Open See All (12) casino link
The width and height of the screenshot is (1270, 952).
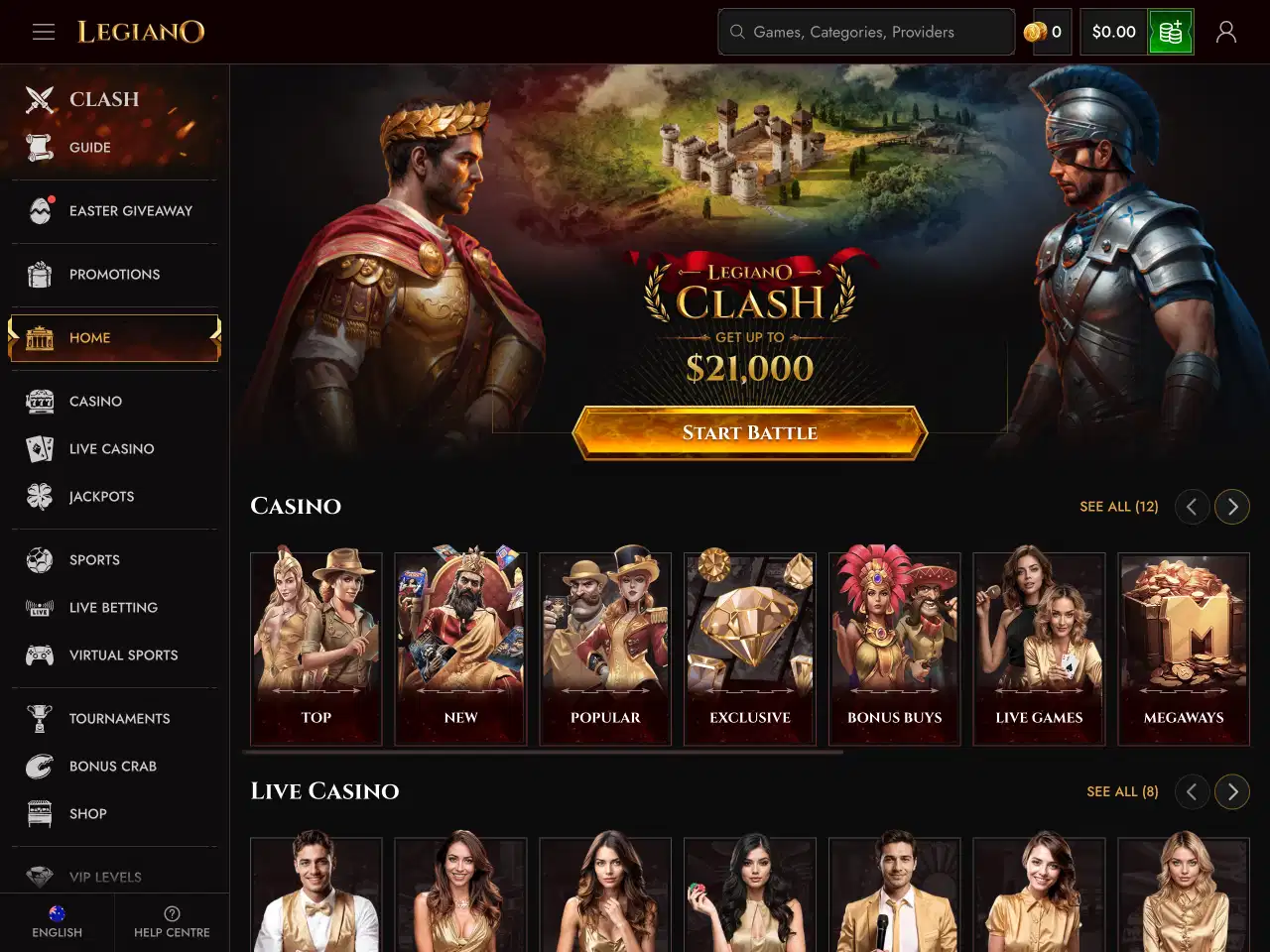pyautogui.click(x=1119, y=507)
